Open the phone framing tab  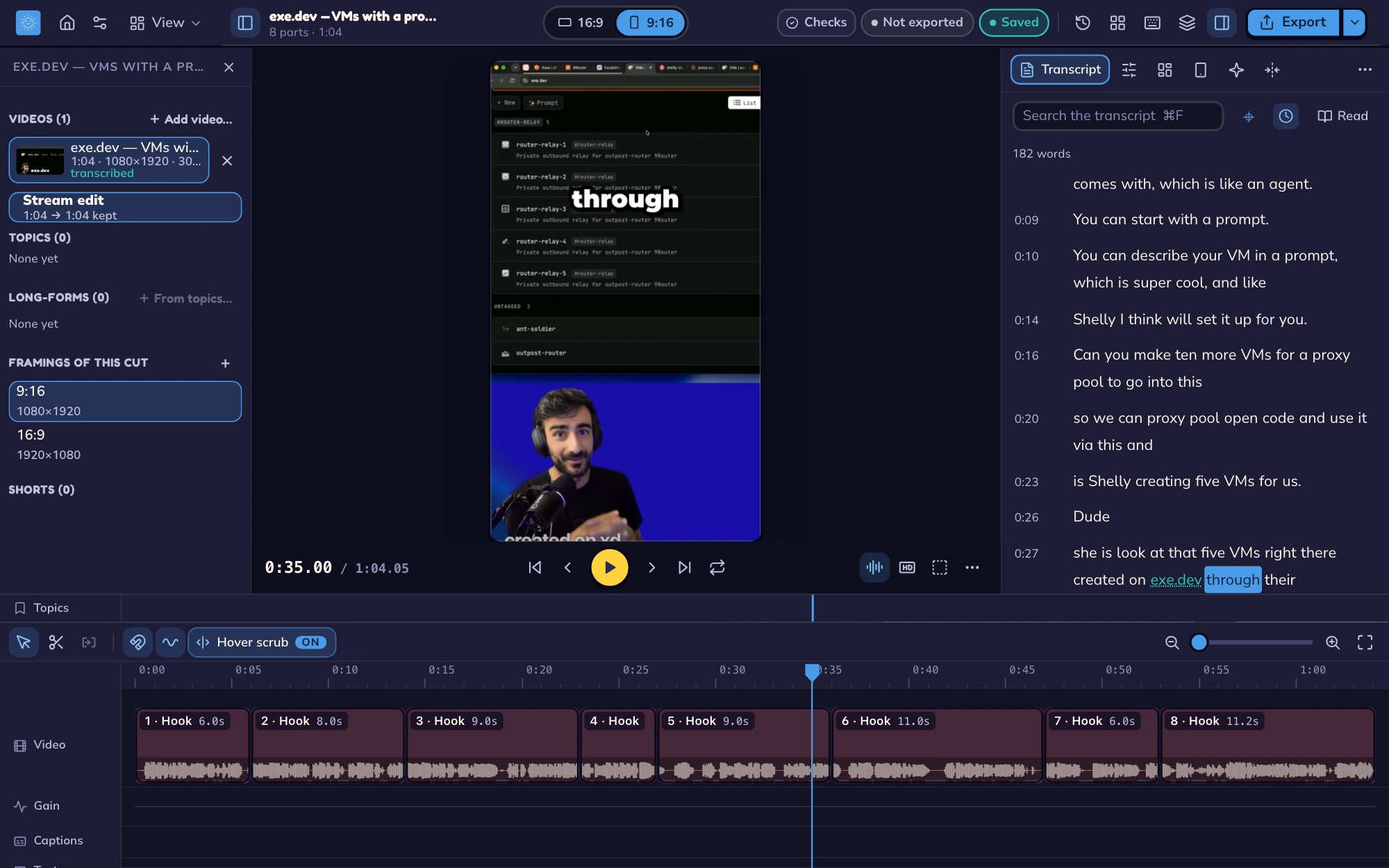click(x=1201, y=69)
